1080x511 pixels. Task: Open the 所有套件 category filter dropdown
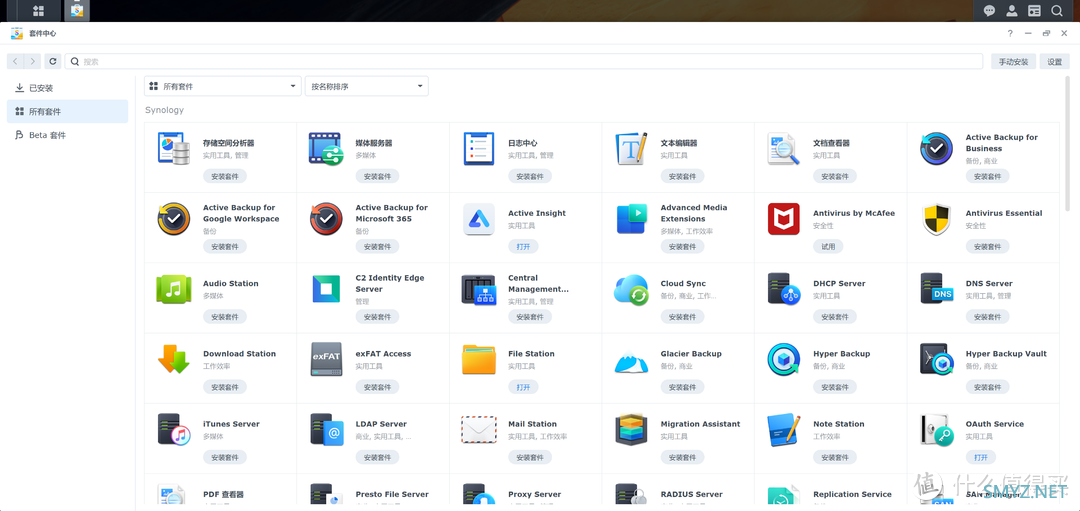pyautogui.click(x=222, y=86)
